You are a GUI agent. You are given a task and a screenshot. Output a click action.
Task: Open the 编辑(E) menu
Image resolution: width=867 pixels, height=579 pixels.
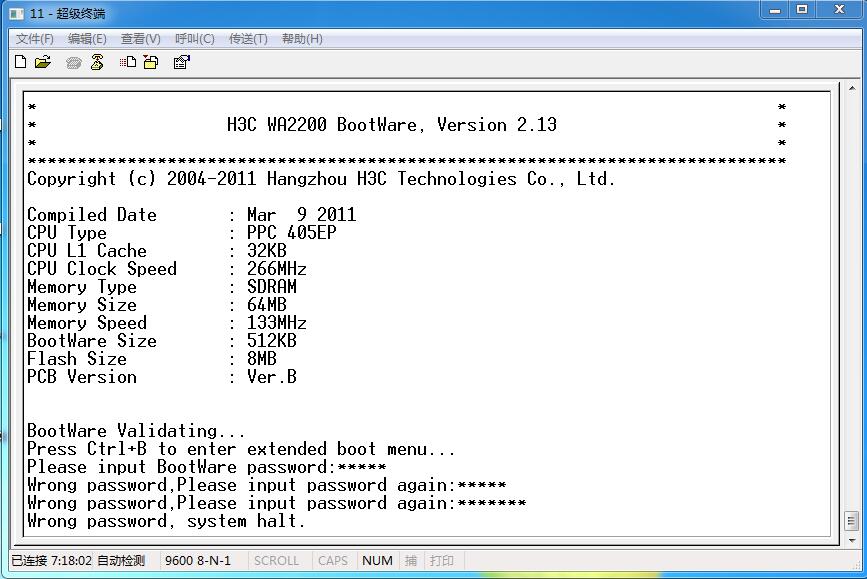click(87, 39)
